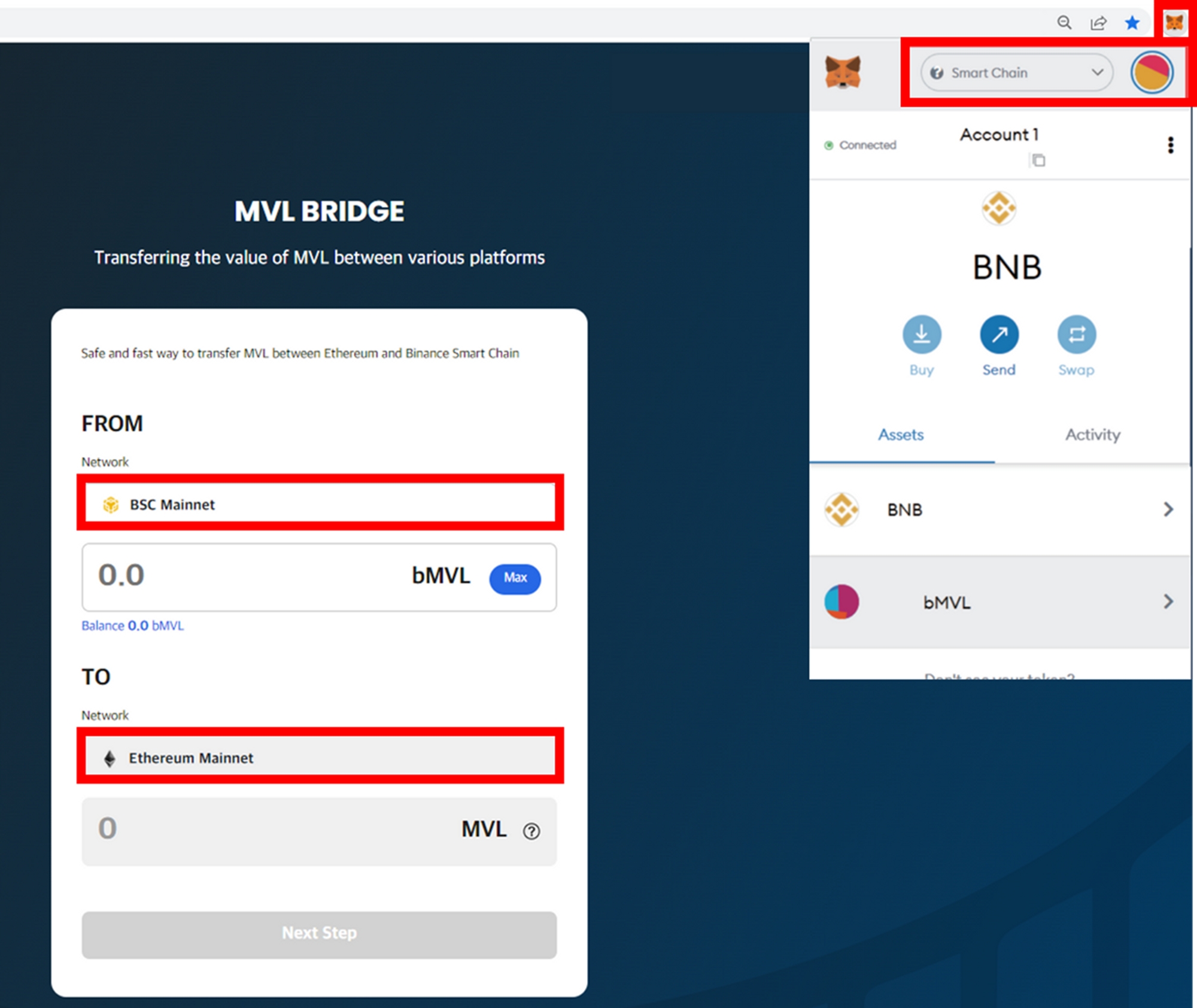Switch to the Activity tab

point(1092,435)
